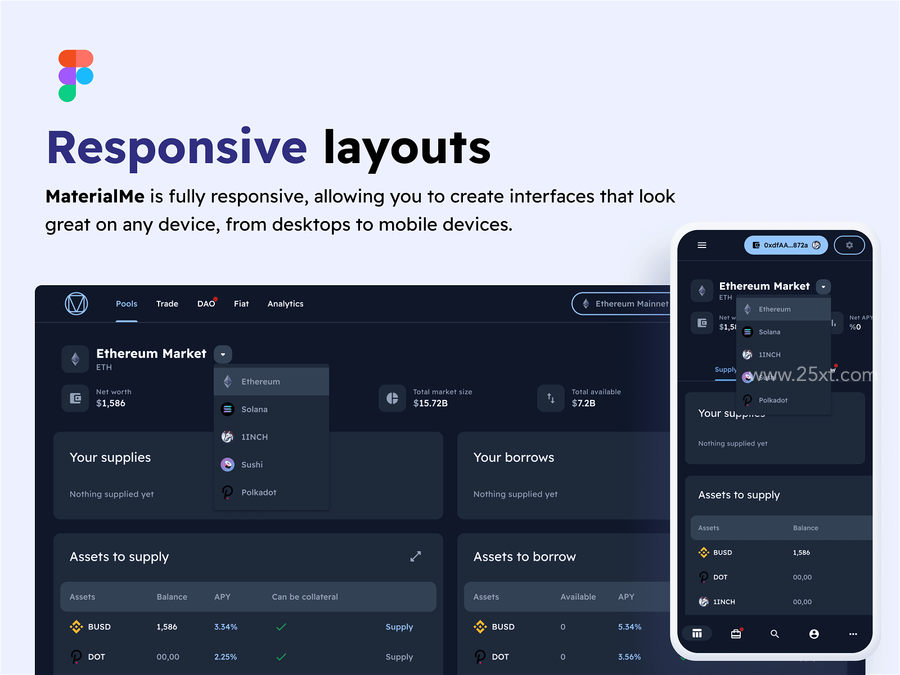Choose 1INCH in the phone market list
Screen dimensions: 900x675
[783, 355]
